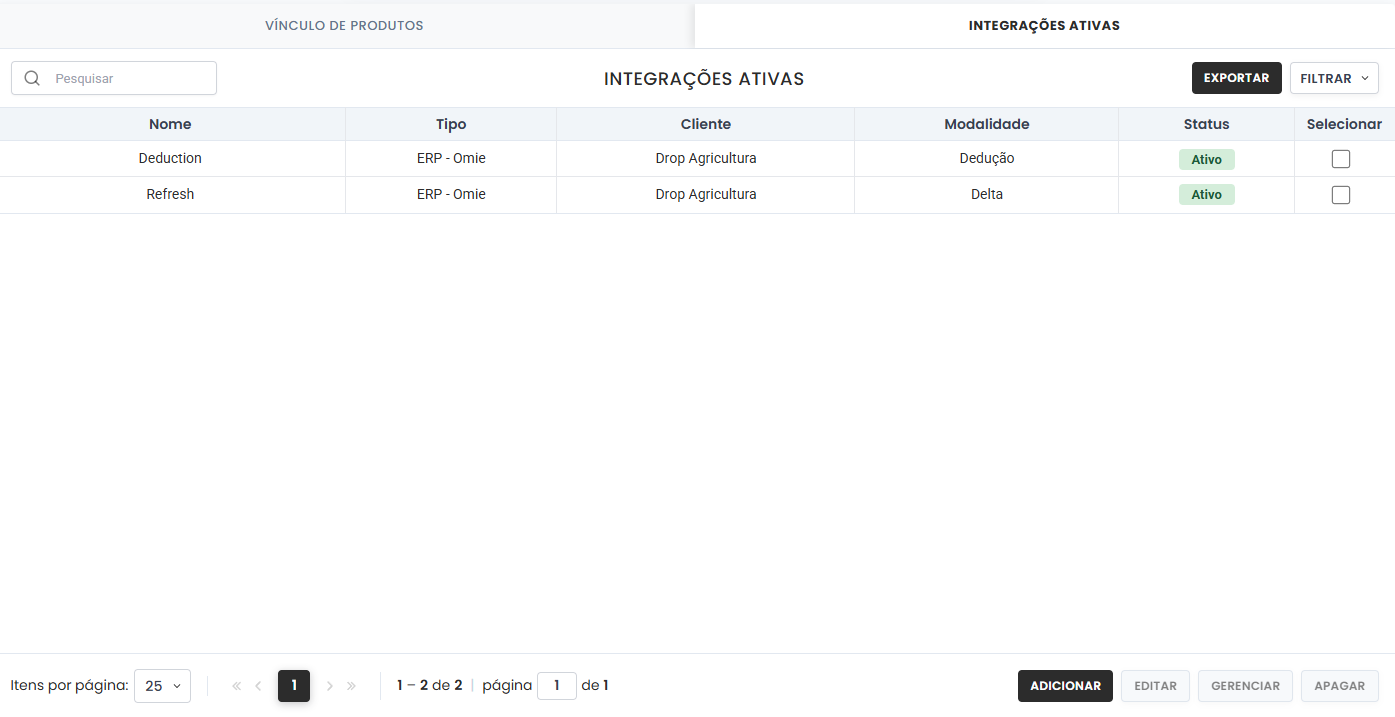Viewport: 1395px width, 717px height.
Task: Click the Selecionar column header
Action: pos(1344,124)
